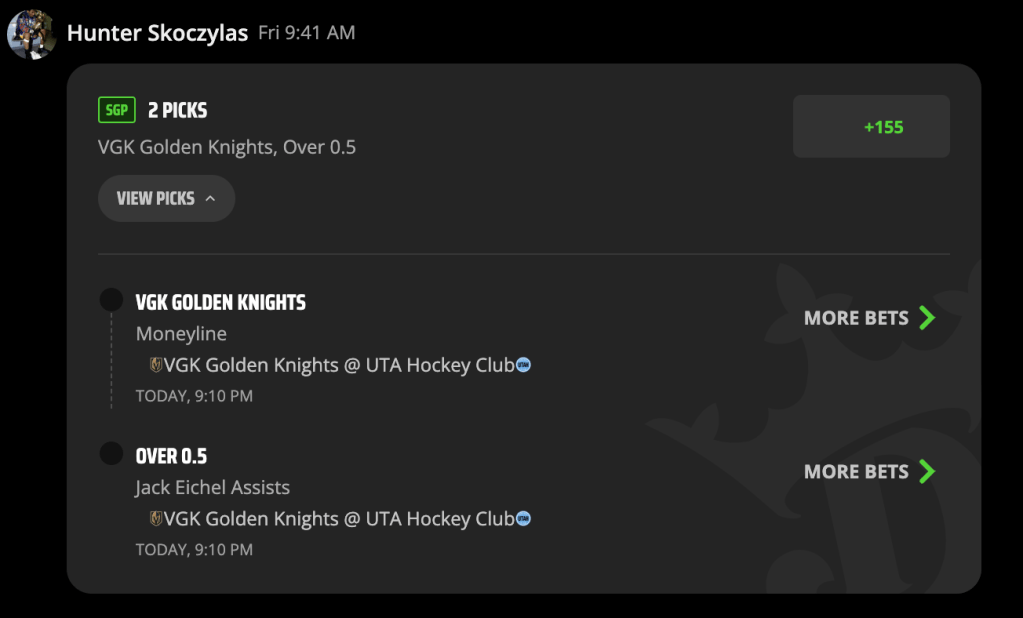This screenshot has height=618, width=1023.
Task: Click green arrow beside second More Bets
Action: tap(927, 471)
